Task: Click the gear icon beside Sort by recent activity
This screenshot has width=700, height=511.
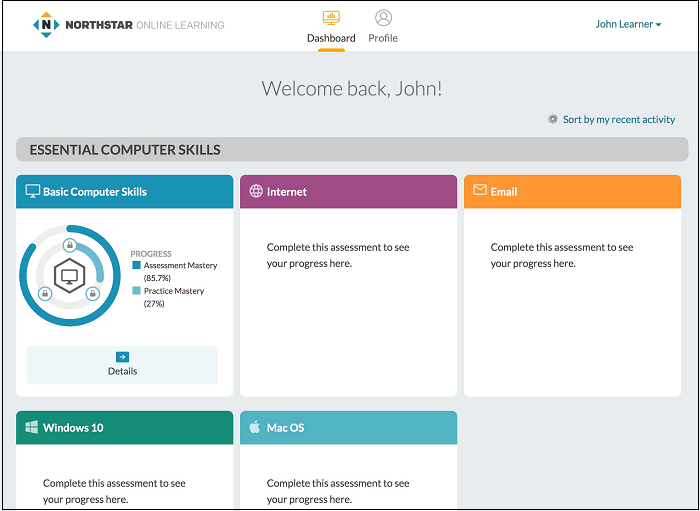Action: coord(553,119)
